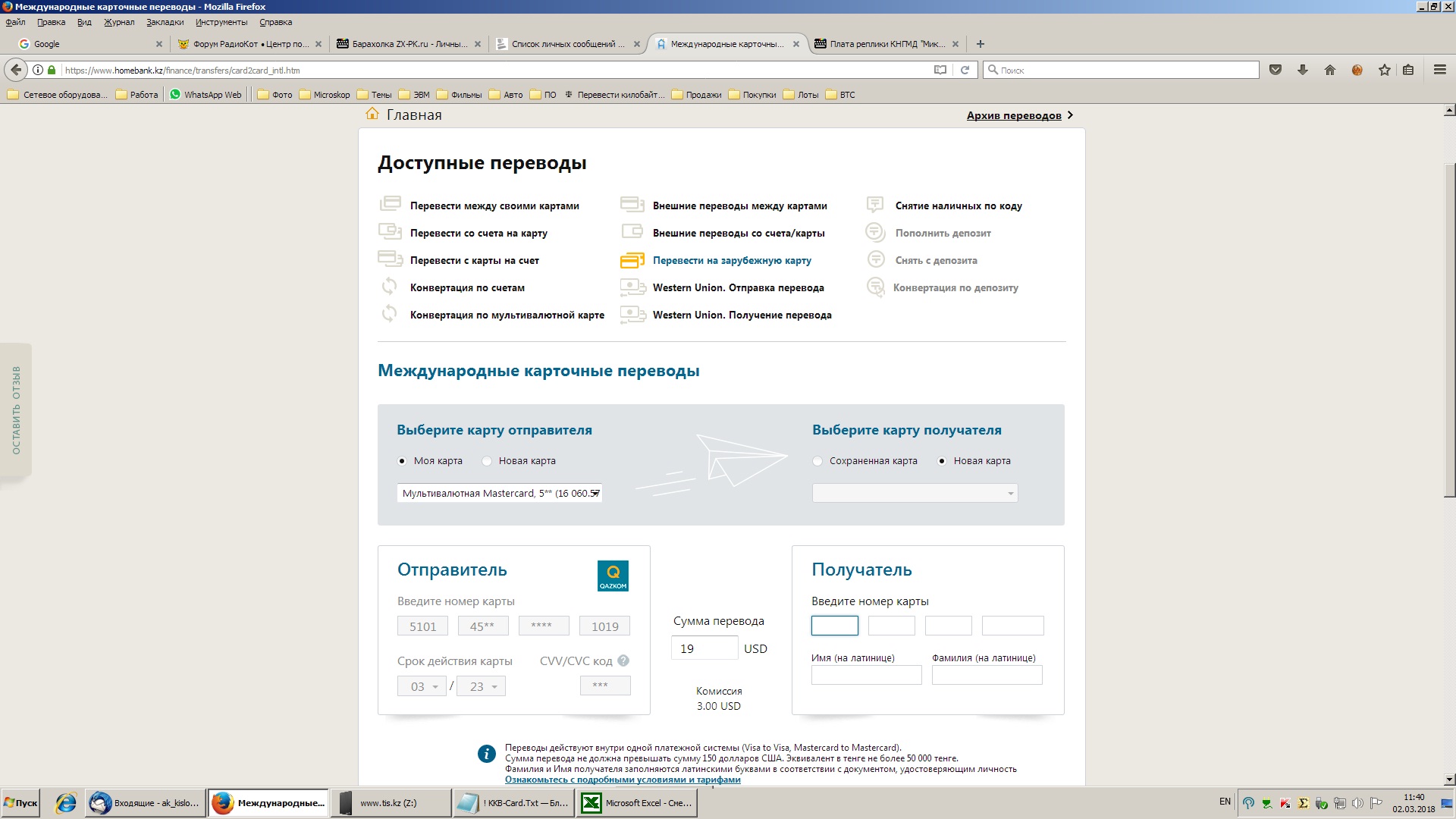Screen dimensions: 1456x819
Task: Switch to the Барахолка ZX-PK.ru tab
Action: pyautogui.click(x=409, y=44)
